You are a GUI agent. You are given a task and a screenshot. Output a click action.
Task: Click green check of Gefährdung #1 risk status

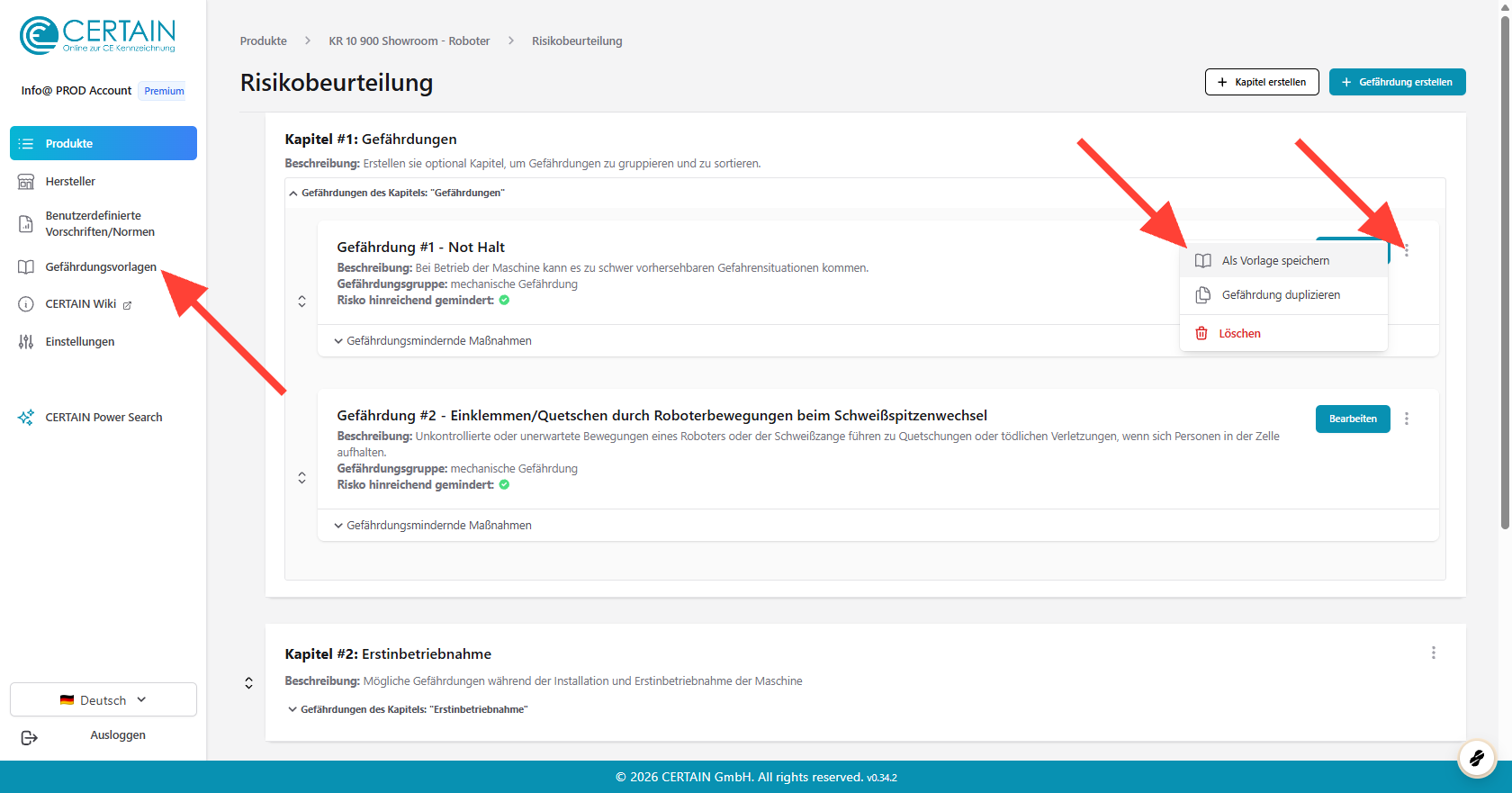tap(504, 301)
